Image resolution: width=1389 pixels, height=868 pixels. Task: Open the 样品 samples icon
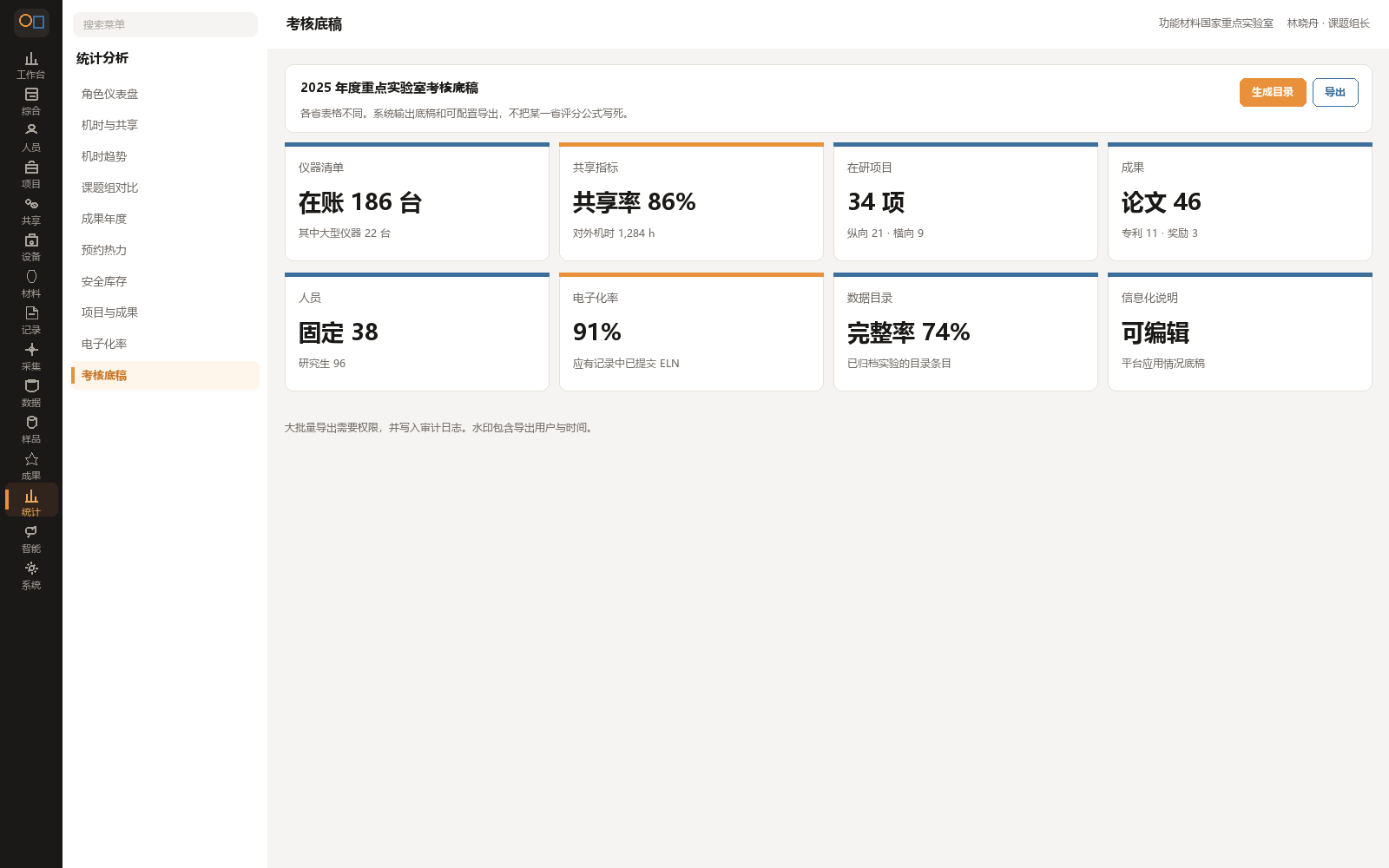[x=31, y=431]
